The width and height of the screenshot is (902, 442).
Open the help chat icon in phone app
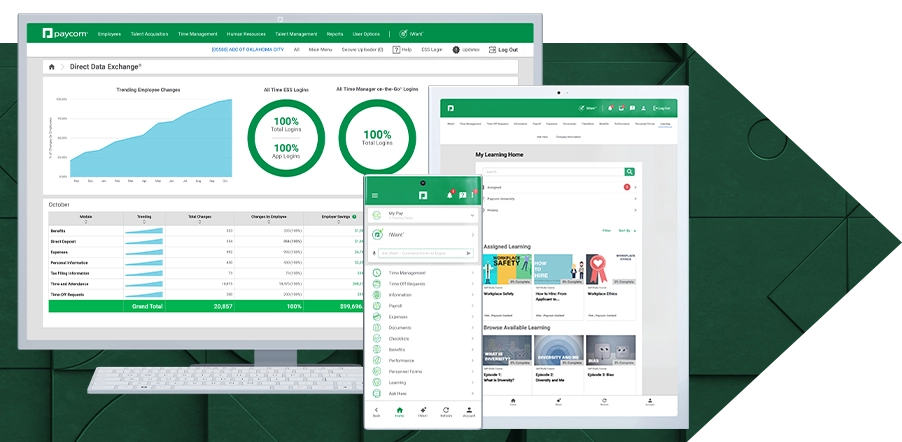tap(463, 195)
